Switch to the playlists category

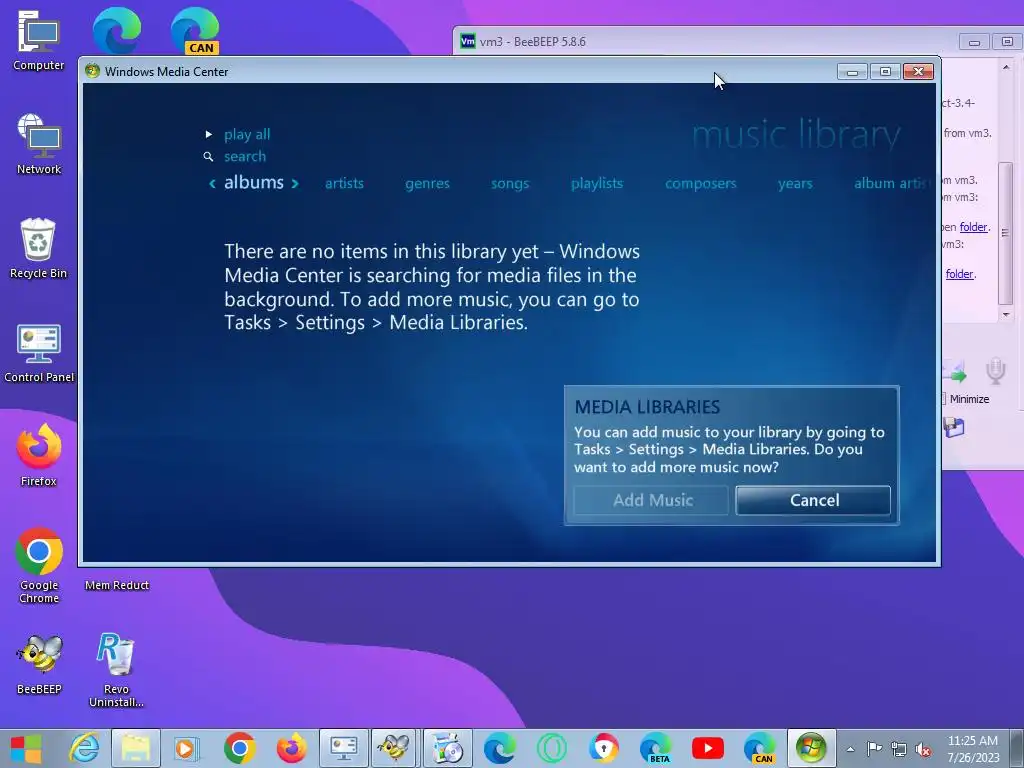597,184
